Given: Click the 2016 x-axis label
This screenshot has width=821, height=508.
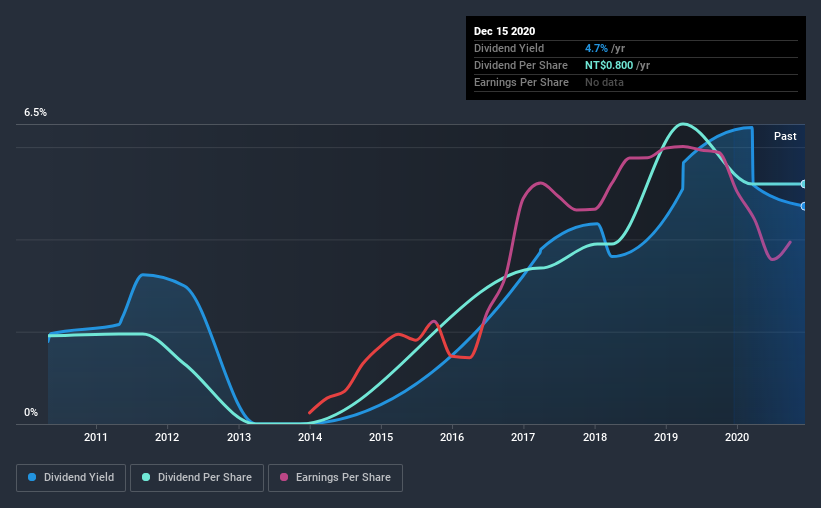Looking at the screenshot, I should tap(452, 437).
